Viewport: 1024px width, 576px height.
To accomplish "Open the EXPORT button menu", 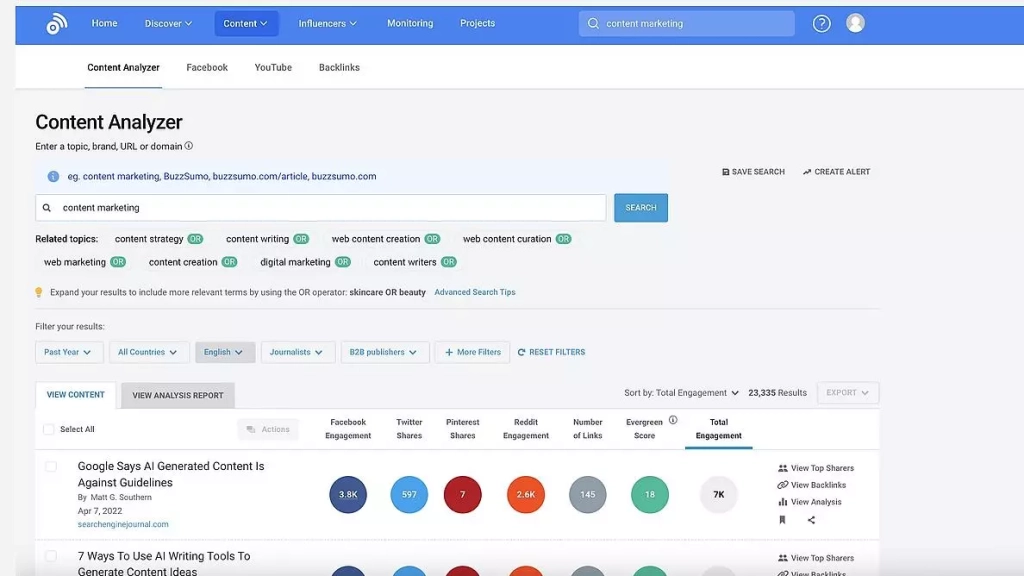I will pyautogui.click(x=848, y=392).
